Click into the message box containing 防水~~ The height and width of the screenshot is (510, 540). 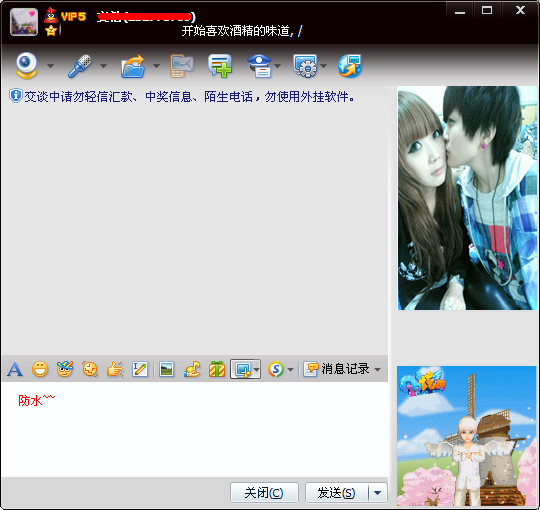pos(195,429)
